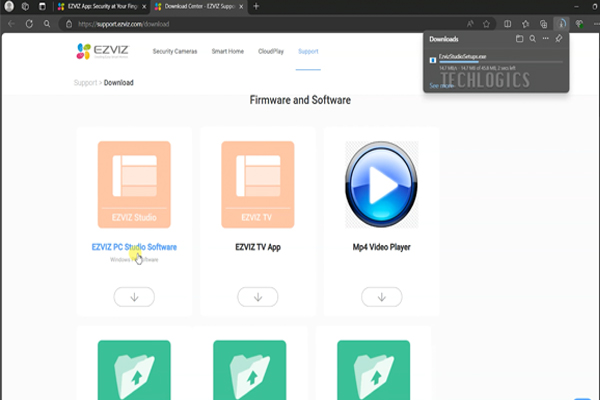This screenshot has height=400, width=600.
Task: Download Mp4 Video Player arrow button
Action: 381,296
